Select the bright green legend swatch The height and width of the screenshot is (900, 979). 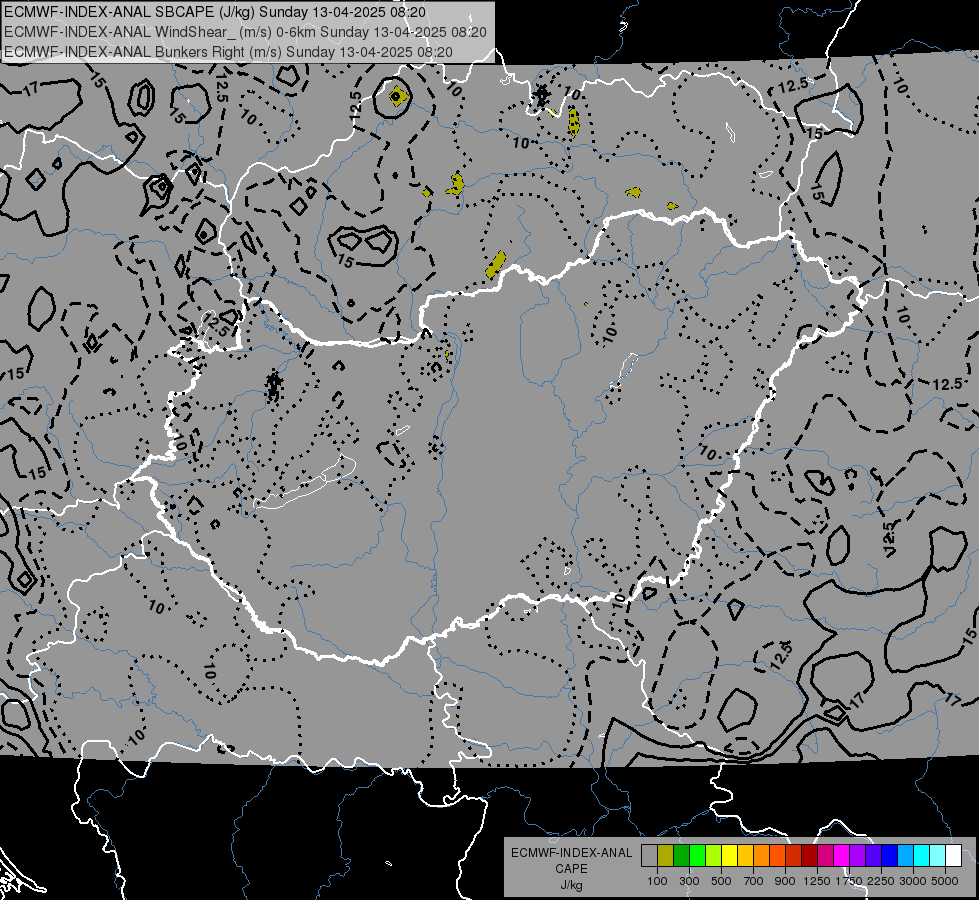697,855
